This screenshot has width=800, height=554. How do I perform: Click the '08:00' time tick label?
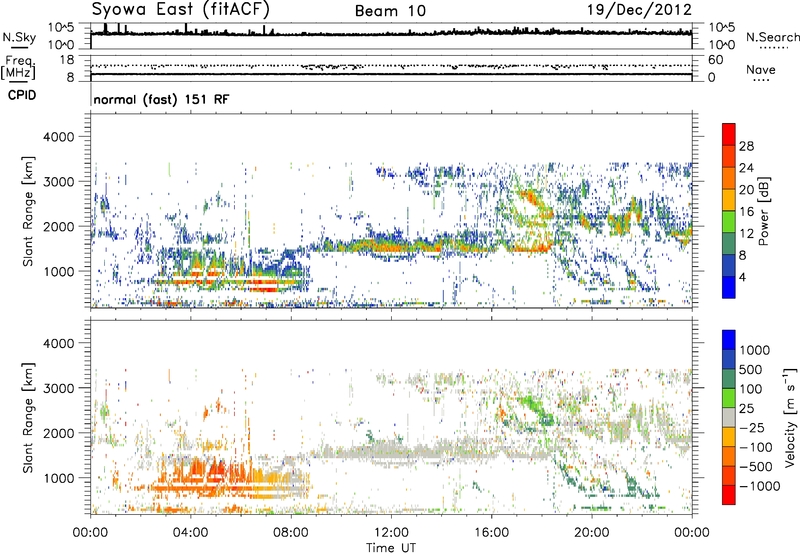tap(291, 533)
